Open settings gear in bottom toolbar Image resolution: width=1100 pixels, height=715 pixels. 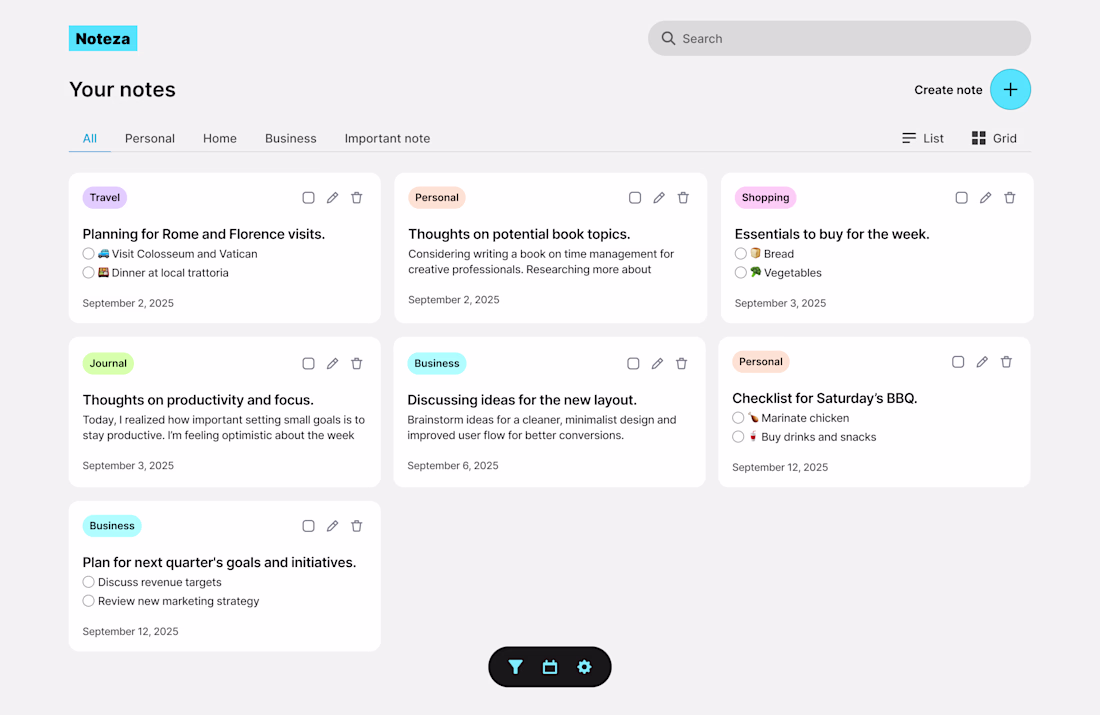point(584,667)
